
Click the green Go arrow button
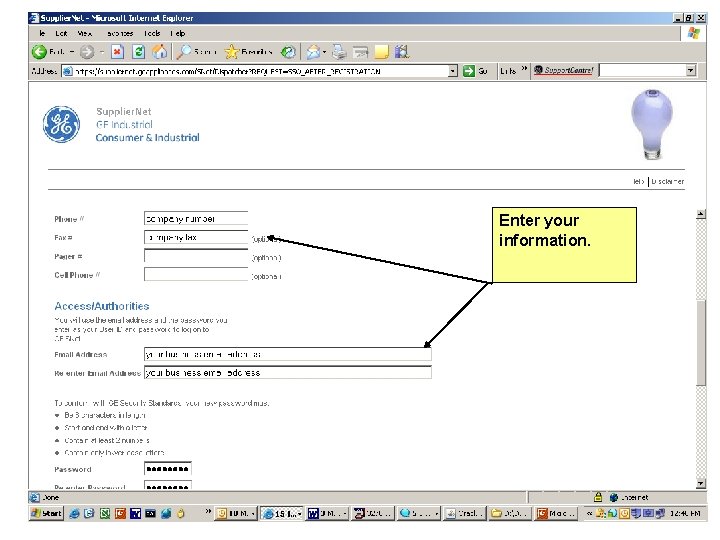[x=469, y=71]
